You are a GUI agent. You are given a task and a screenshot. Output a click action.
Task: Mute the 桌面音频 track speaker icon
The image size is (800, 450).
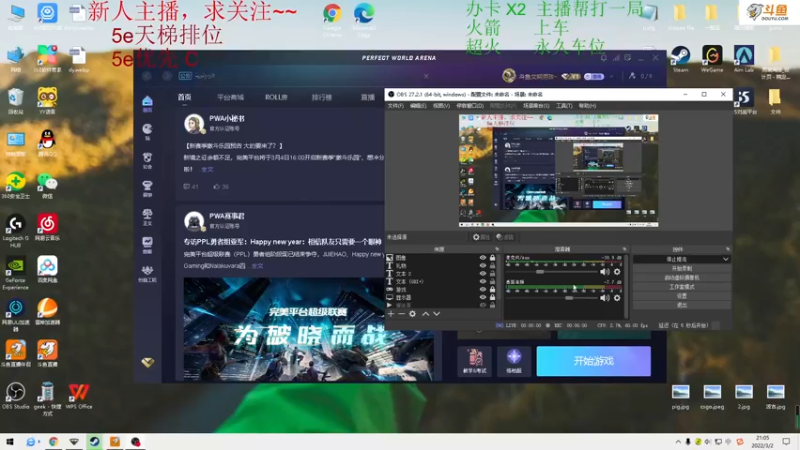[605, 298]
